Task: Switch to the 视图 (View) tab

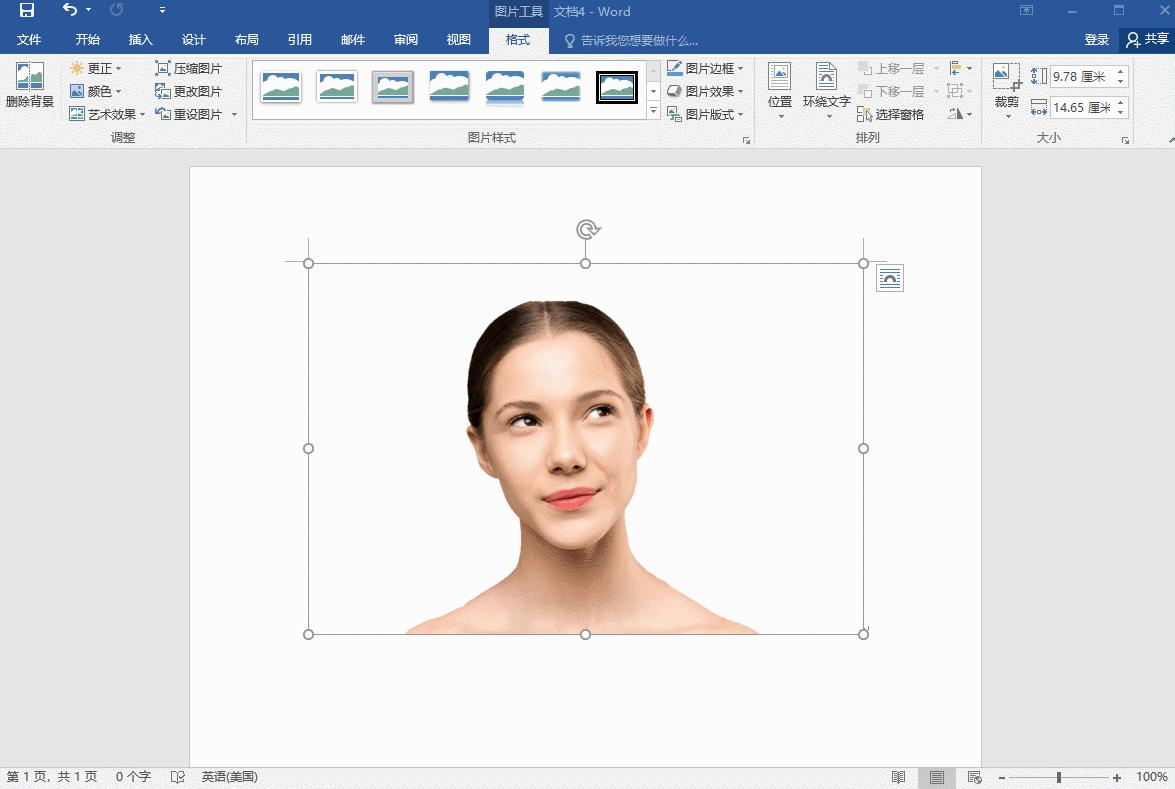Action: [x=458, y=39]
